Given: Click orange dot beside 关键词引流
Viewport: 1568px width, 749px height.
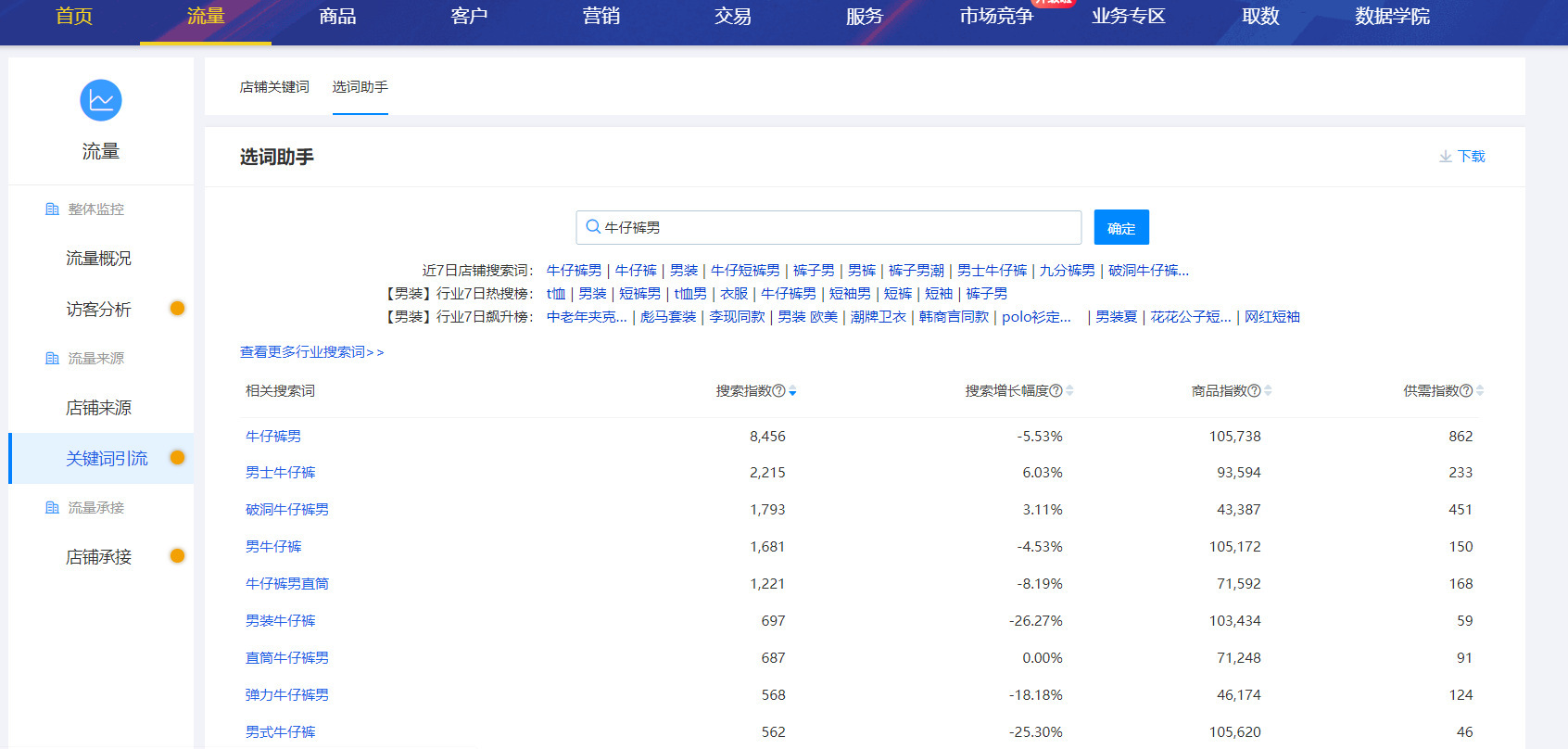Looking at the screenshot, I should tap(177, 458).
